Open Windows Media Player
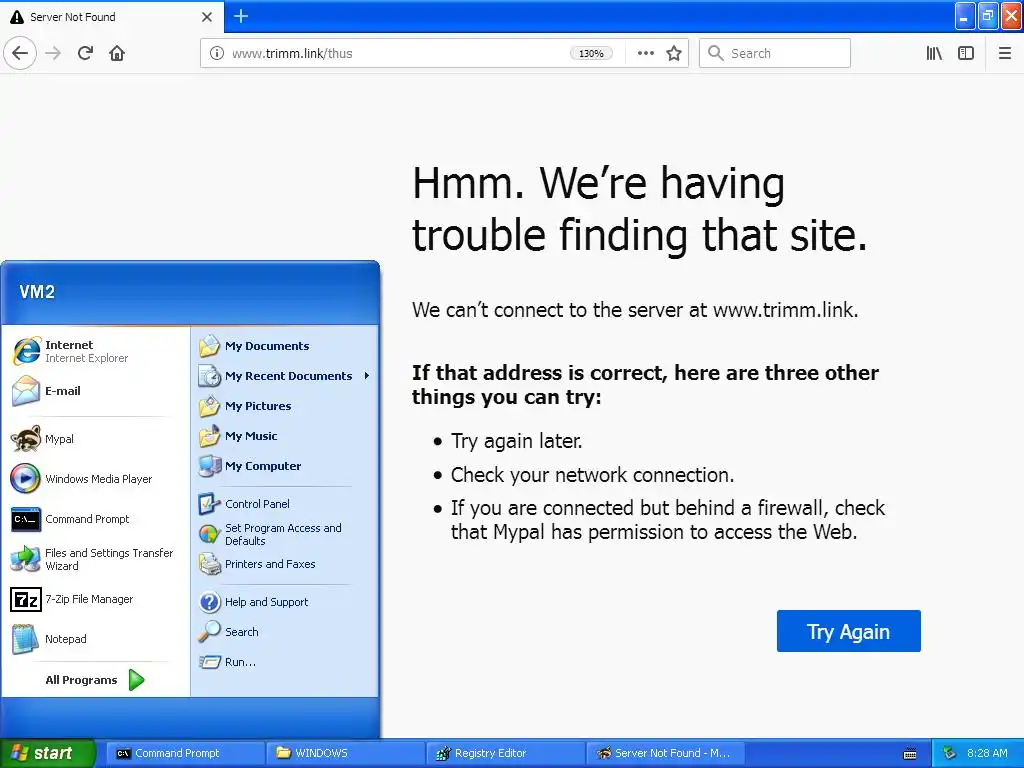The image size is (1024, 768). click(x=95, y=479)
